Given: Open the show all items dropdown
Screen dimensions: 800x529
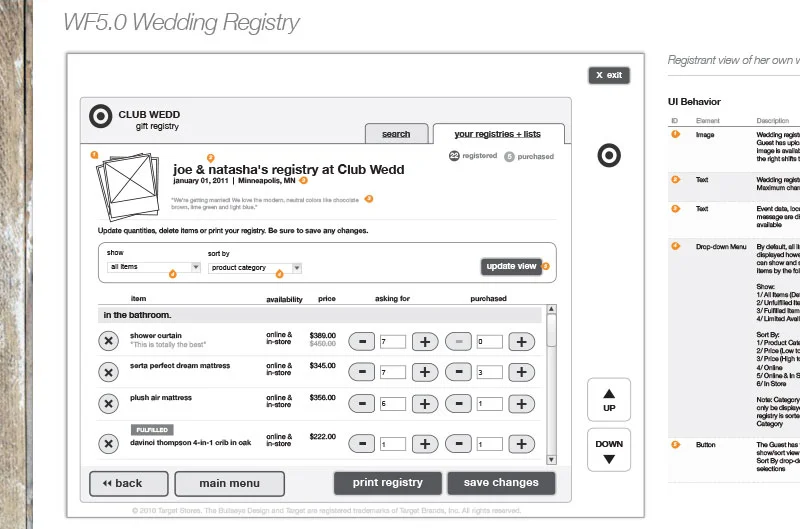Looking at the screenshot, I should pos(154,267).
